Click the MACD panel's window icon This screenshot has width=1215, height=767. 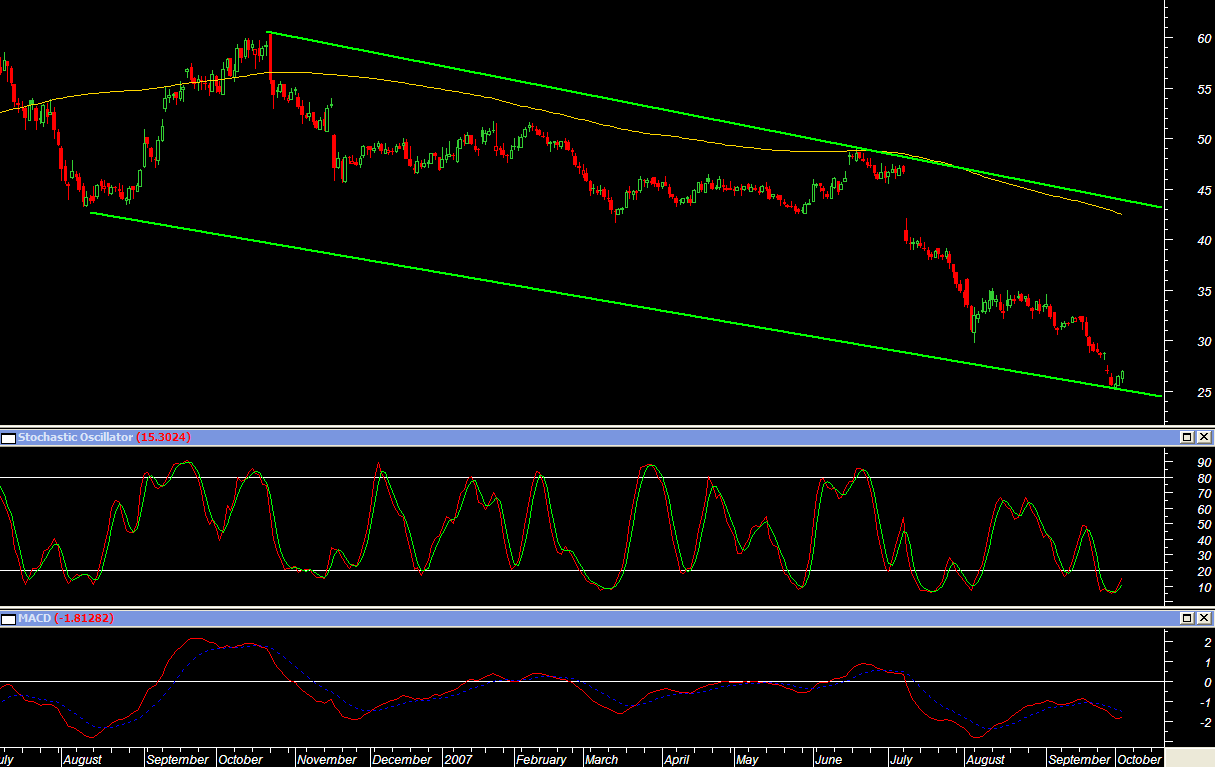coord(9,618)
